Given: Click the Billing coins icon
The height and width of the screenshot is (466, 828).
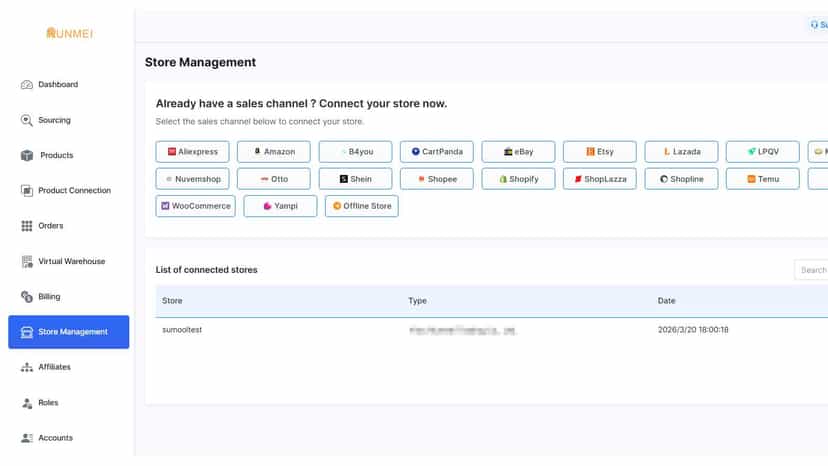Looking at the screenshot, I should pos(26,297).
